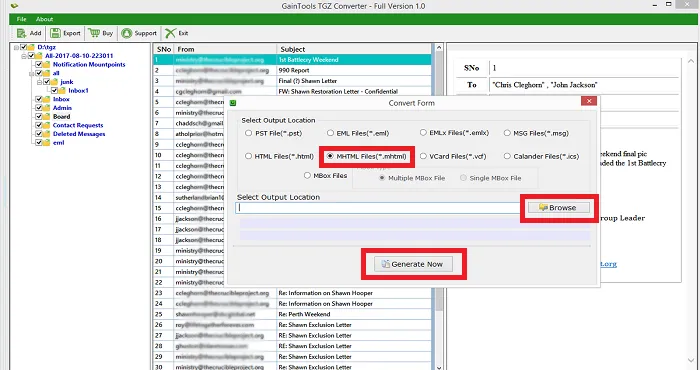Collapse the All-2017-08-10-223011 tree node

click(24, 56)
